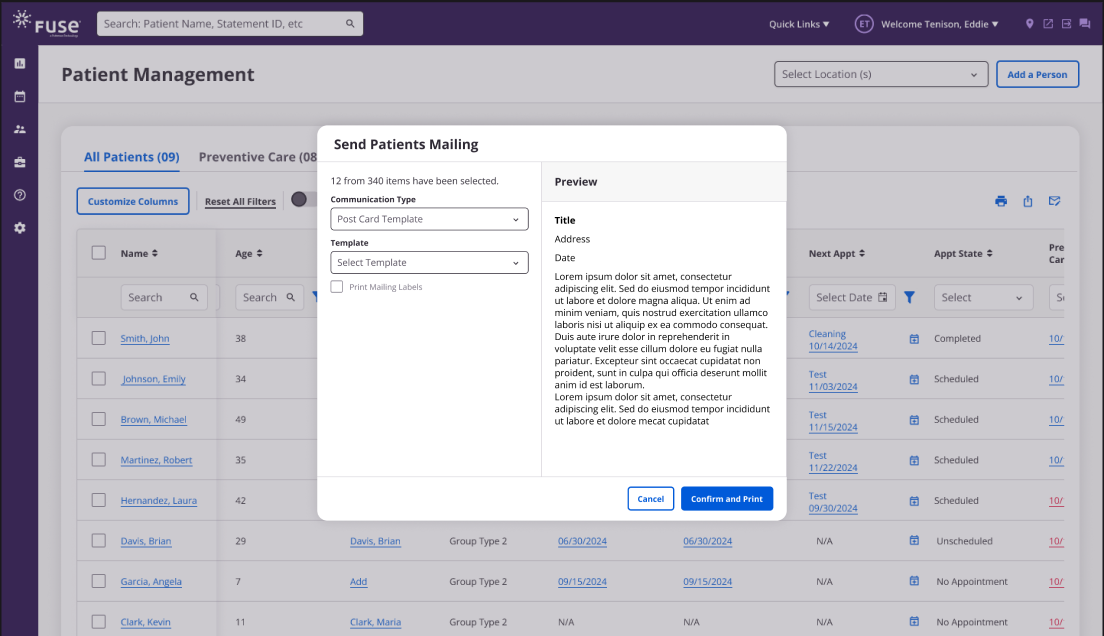Tick the select-all checkbox in table header
The width and height of the screenshot is (1104, 636).
99,253
